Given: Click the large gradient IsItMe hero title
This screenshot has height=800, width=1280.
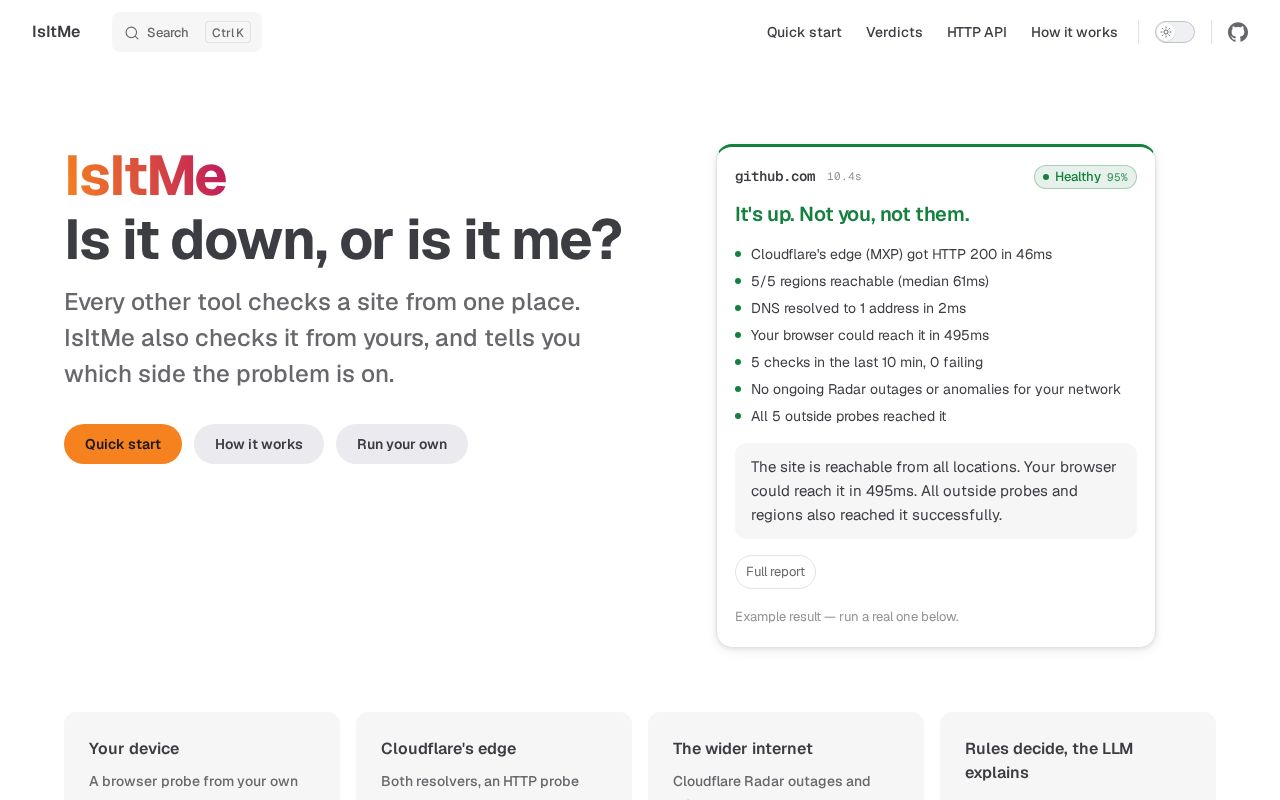Looking at the screenshot, I should [x=145, y=175].
